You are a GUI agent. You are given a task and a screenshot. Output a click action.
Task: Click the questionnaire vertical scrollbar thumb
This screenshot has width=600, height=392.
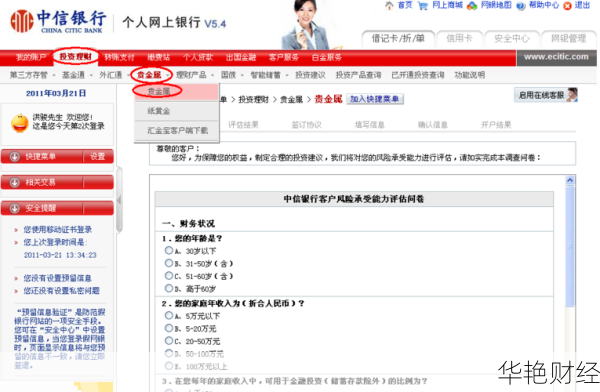[570, 246]
